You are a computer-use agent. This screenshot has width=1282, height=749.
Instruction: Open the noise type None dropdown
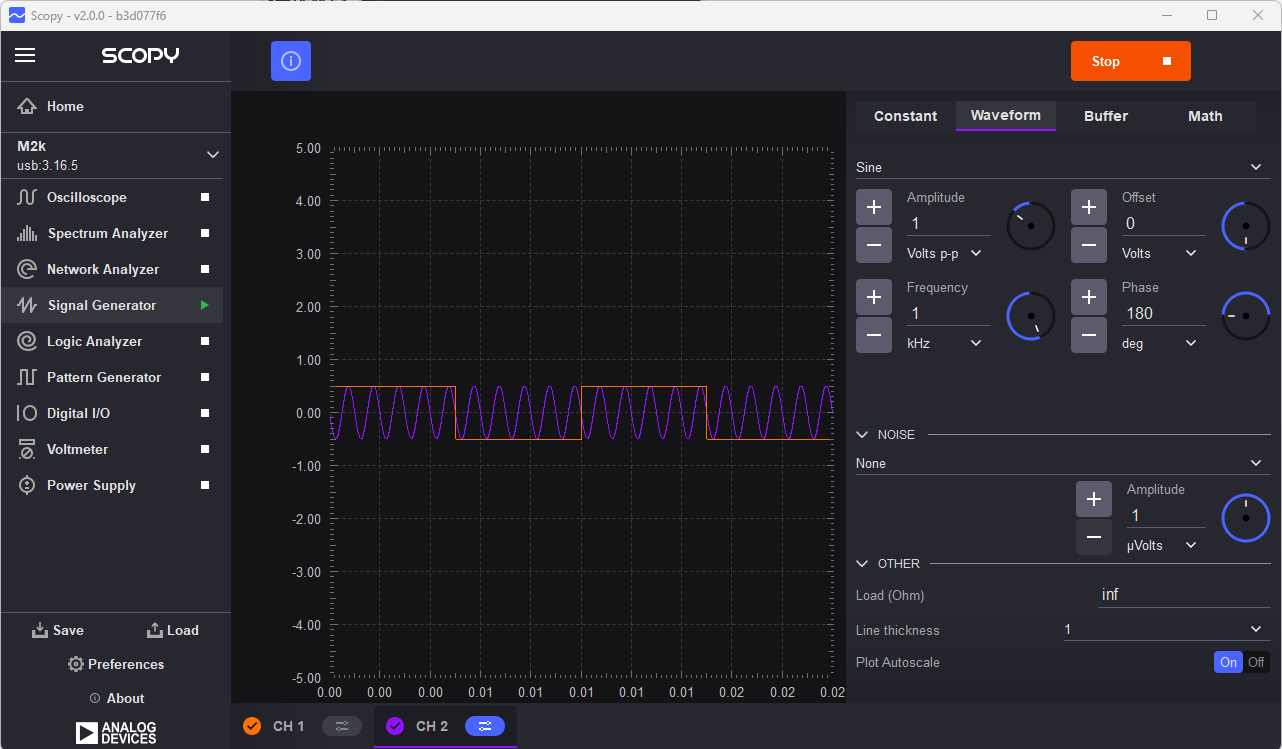click(1063, 463)
